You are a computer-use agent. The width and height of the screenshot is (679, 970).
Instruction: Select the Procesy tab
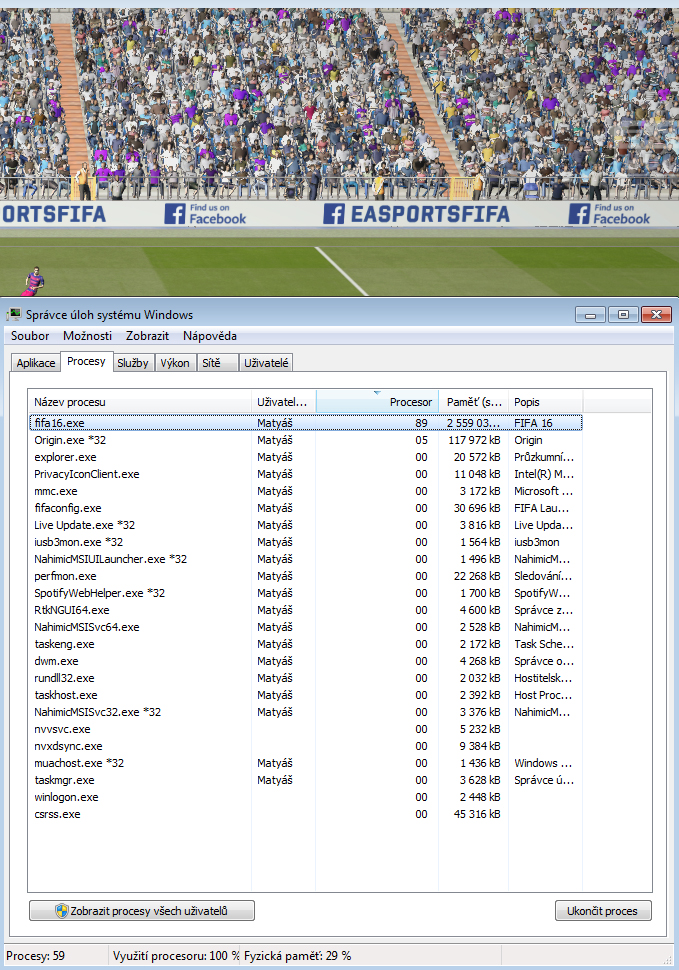(x=86, y=361)
